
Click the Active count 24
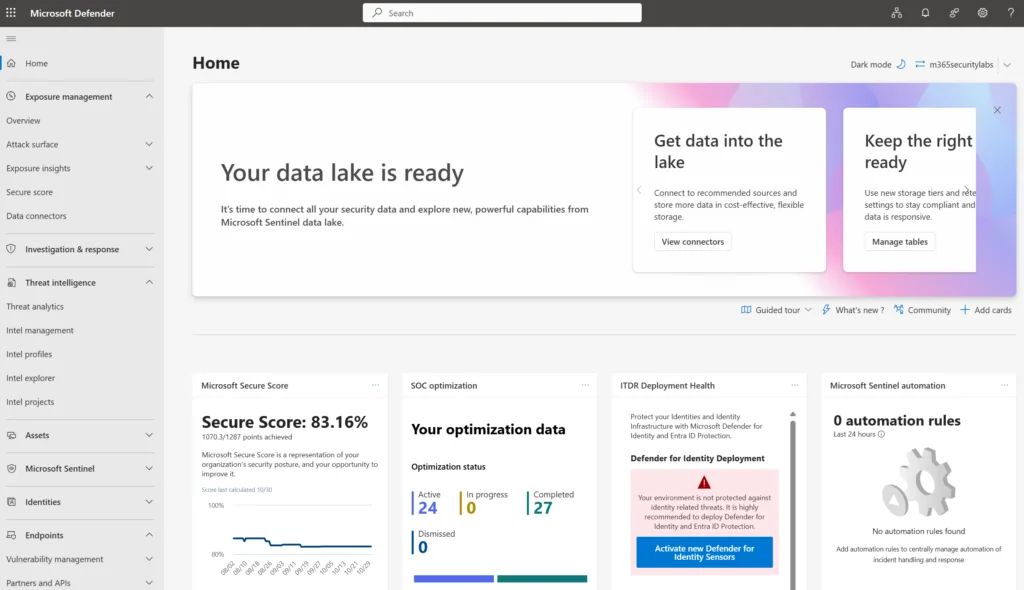click(x=428, y=508)
